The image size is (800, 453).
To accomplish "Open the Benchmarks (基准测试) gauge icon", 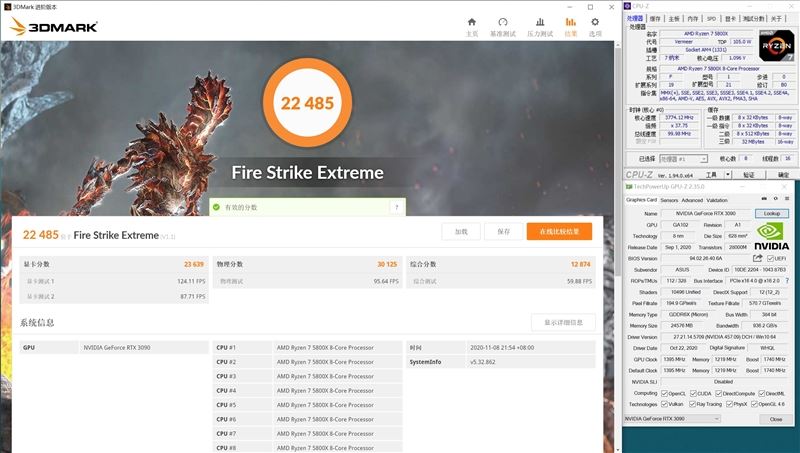I will (x=503, y=22).
